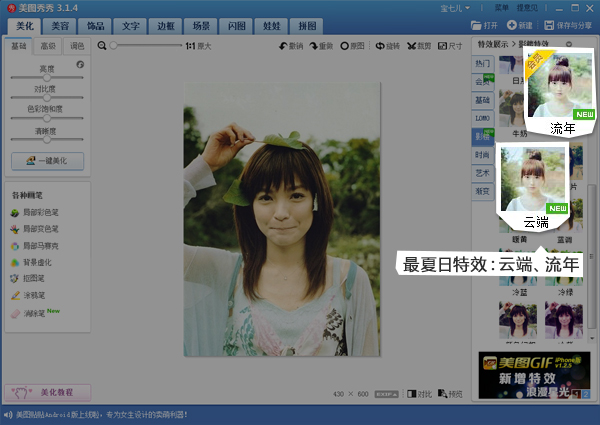Image resolution: width=600 pixels, height=425 pixels.
Task: Select the 抠图笔 cutout tool
Action: (x=28, y=278)
